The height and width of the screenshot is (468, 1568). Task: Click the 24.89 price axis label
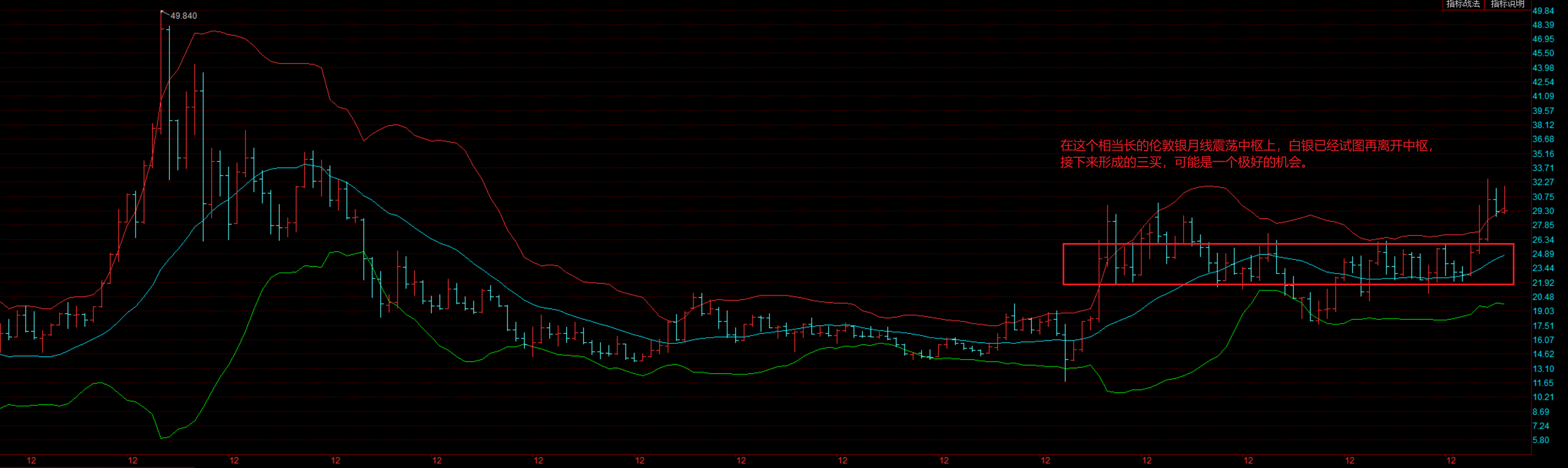1543,254
